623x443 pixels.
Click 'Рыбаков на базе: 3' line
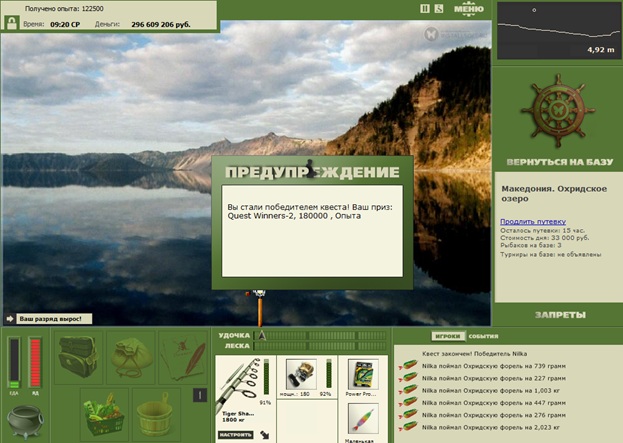(x=531, y=246)
